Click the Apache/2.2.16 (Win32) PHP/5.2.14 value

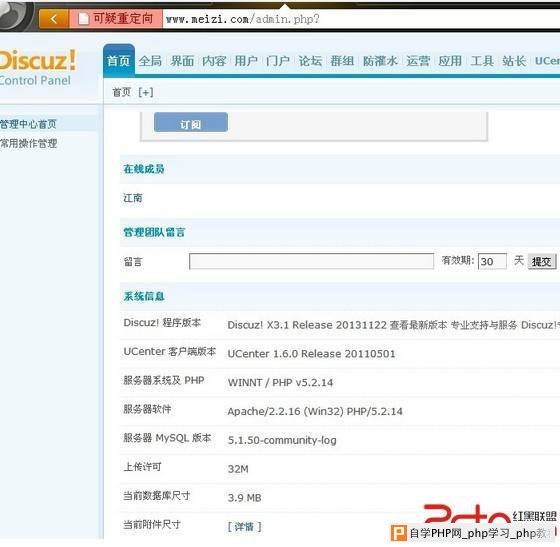315,411
